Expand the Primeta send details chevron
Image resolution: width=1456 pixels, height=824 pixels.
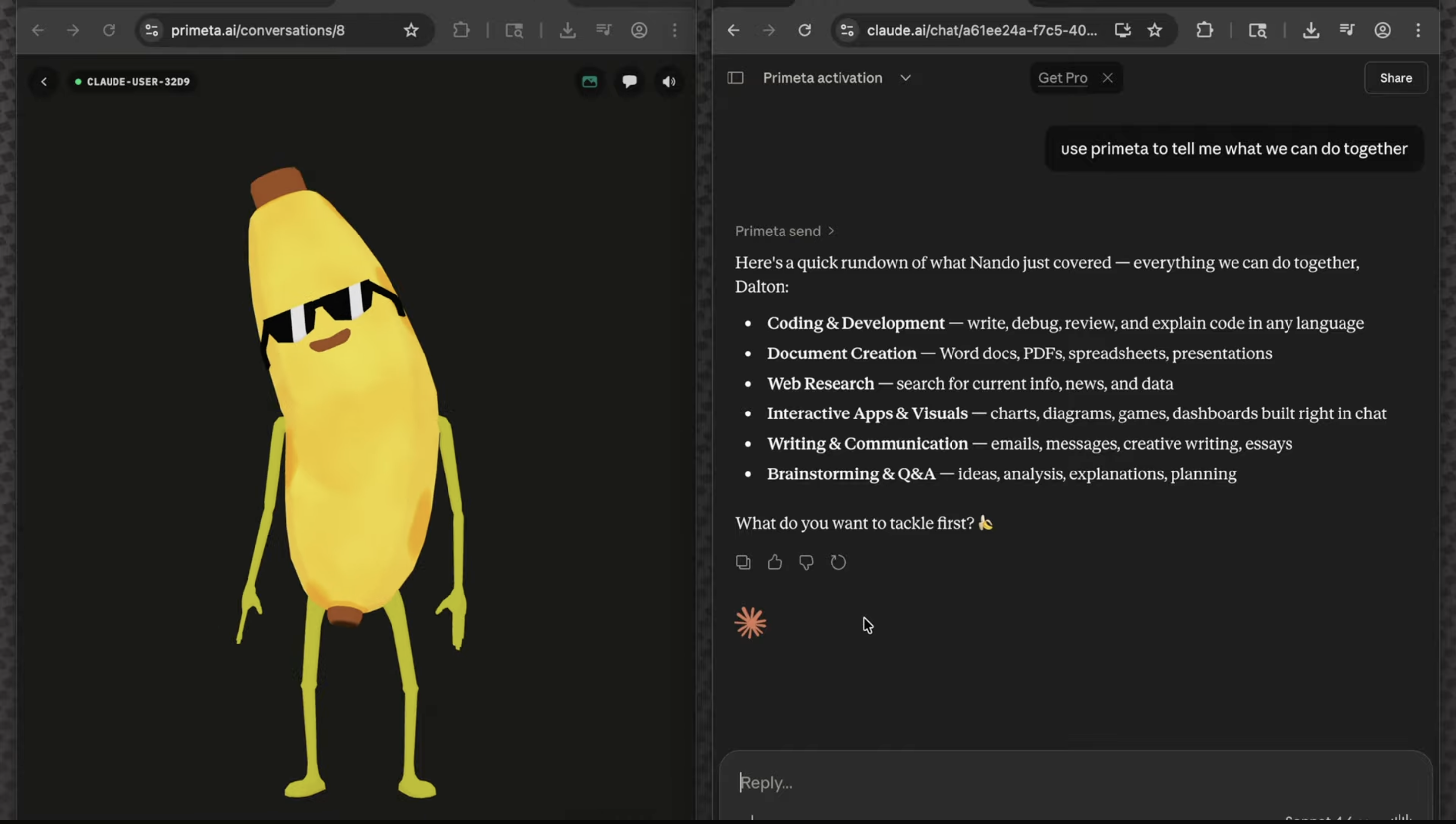coord(831,231)
